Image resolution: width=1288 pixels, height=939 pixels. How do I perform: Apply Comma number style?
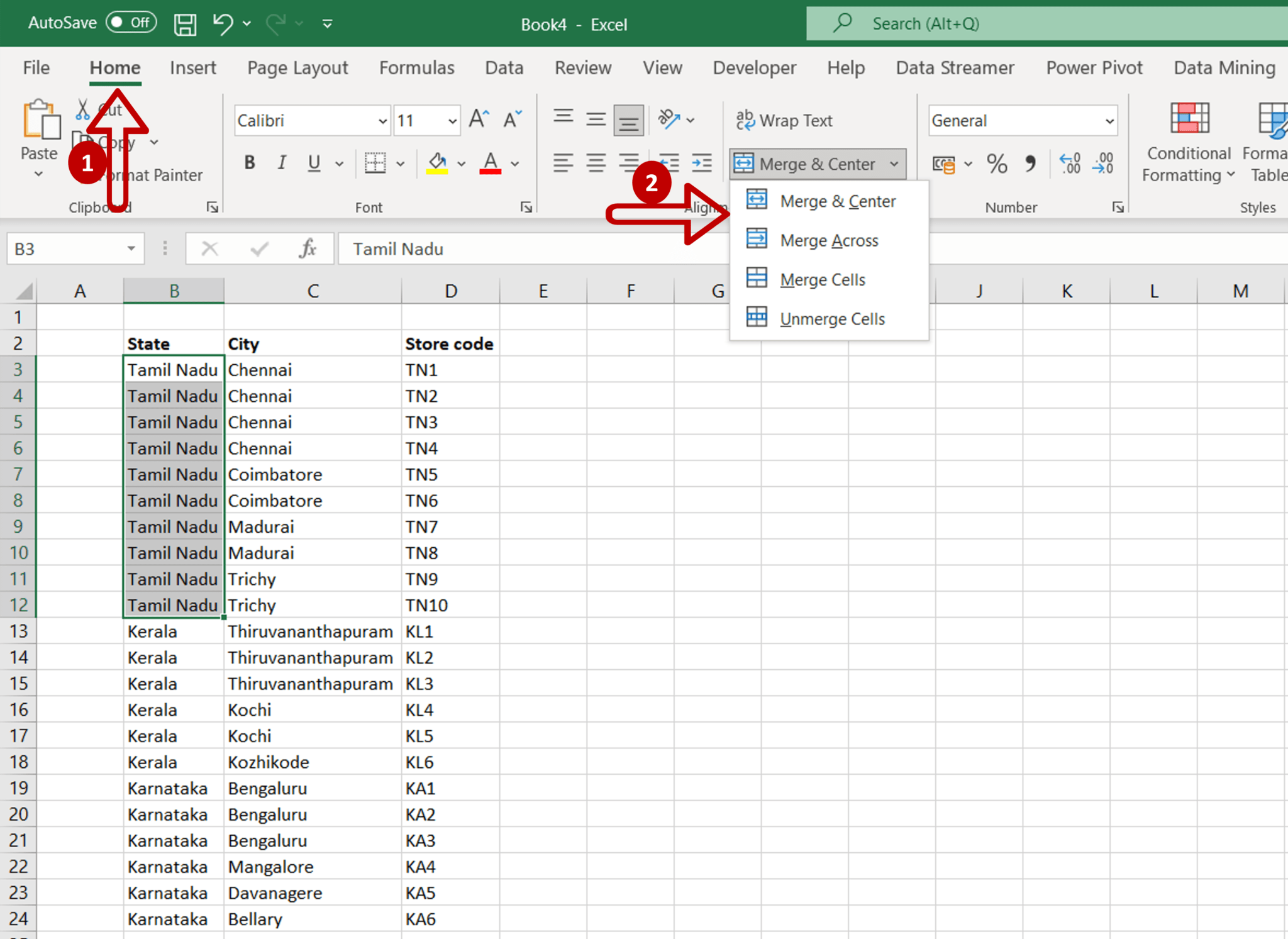(1030, 164)
